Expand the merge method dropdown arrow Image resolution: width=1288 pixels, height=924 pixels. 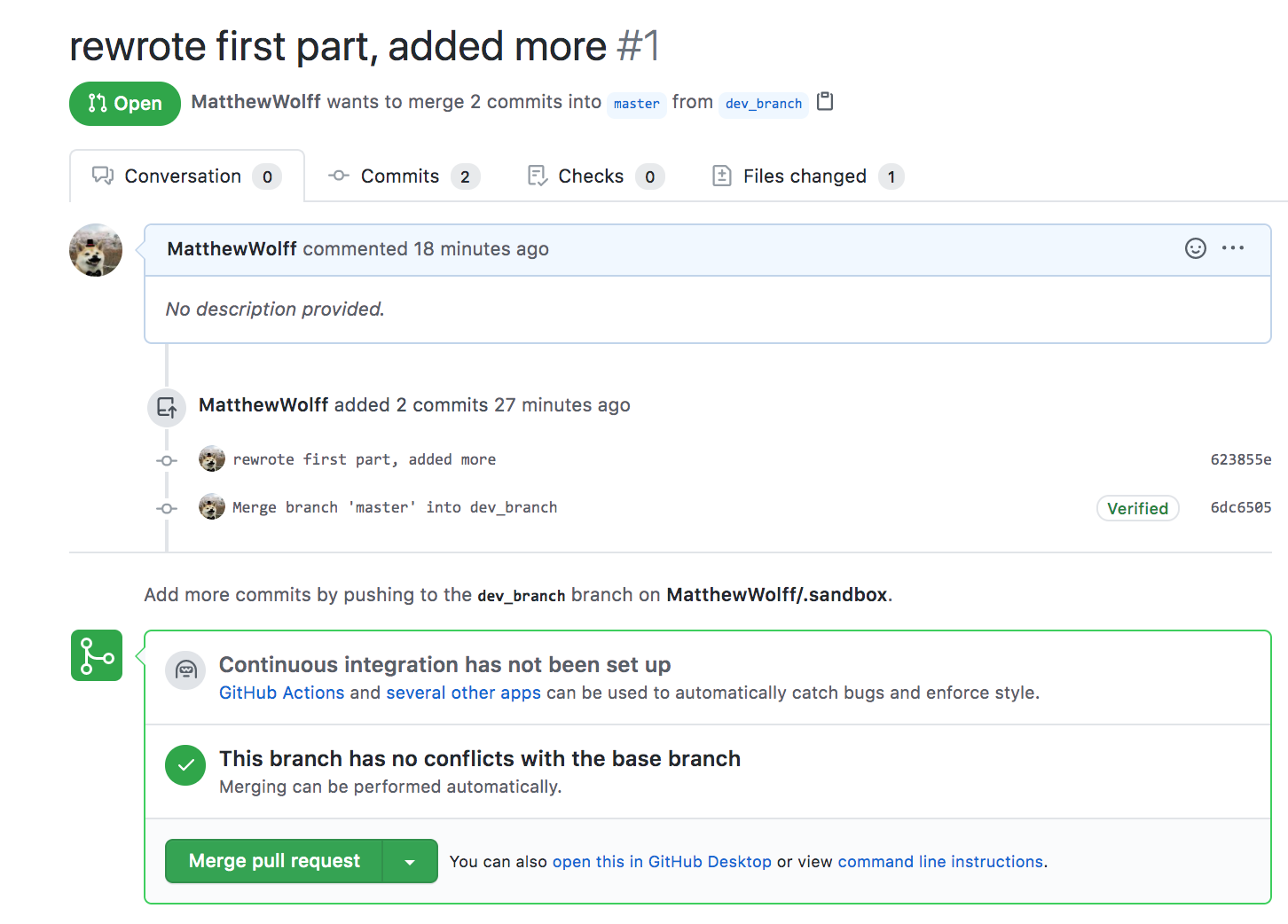pyautogui.click(x=410, y=862)
